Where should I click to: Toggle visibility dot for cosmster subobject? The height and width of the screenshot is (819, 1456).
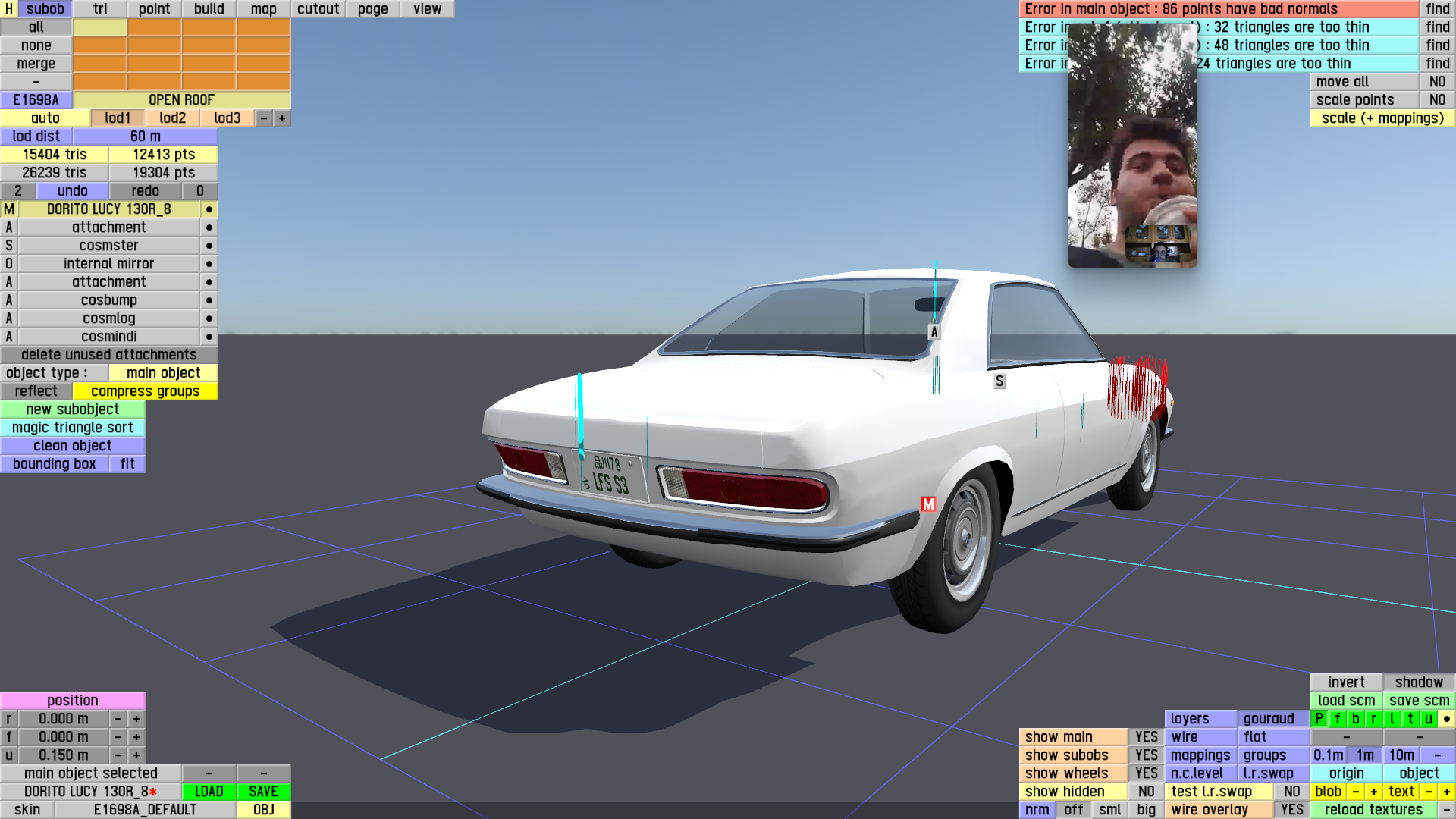pyautogui.click(x=209, y=246)
